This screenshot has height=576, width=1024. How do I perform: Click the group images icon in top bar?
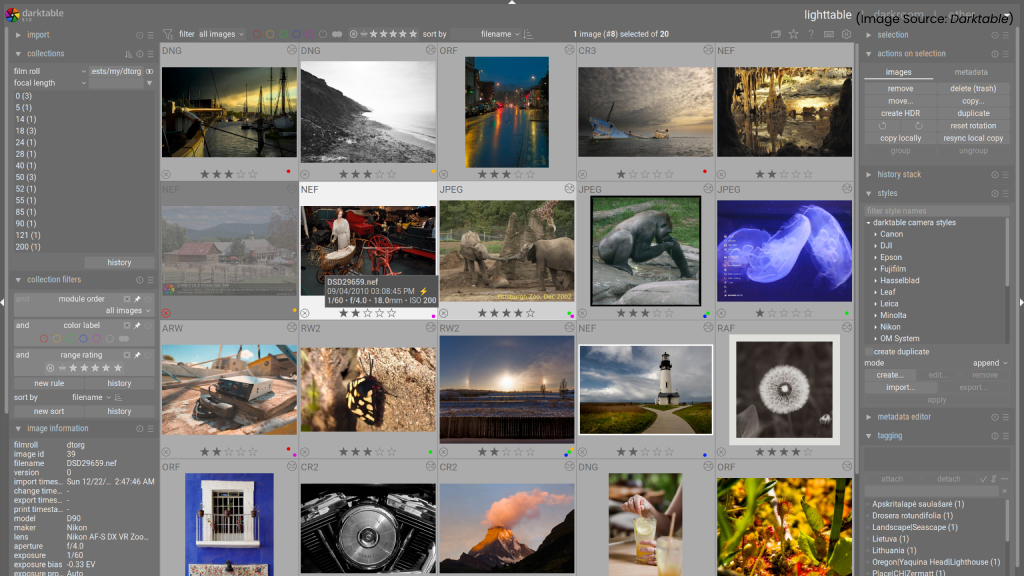[x=776, y=35]
